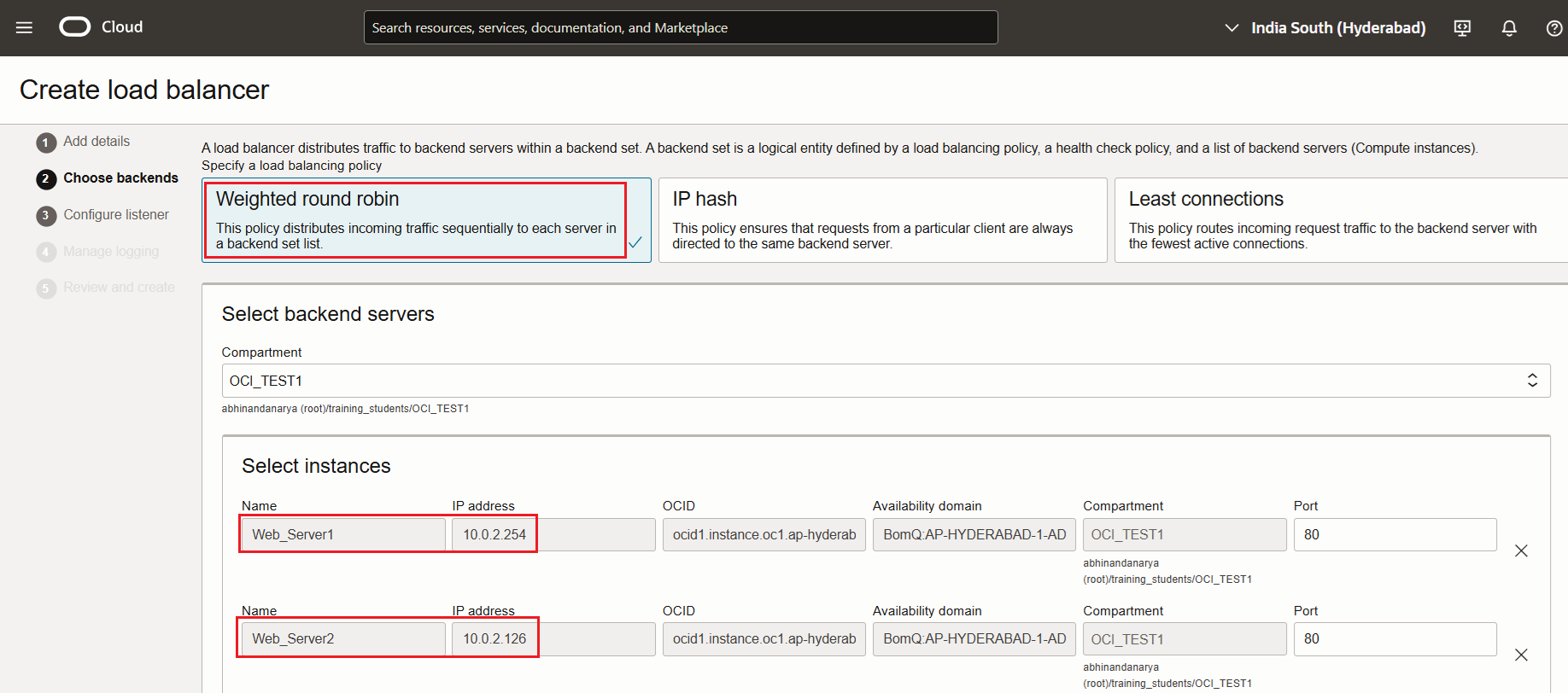Click the Manage logging step
The image size is (1568, 693).
(111, 252)
